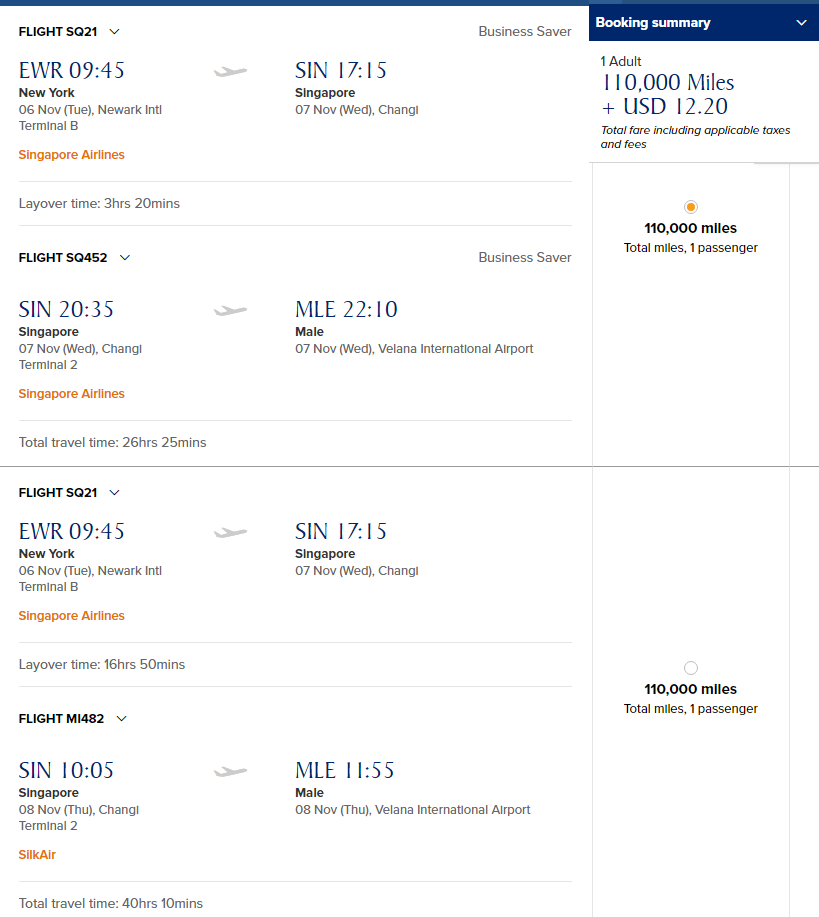Click the Business Saver label for SQ452
This screenshot has width=819, height=917.
tap(525, 257)
